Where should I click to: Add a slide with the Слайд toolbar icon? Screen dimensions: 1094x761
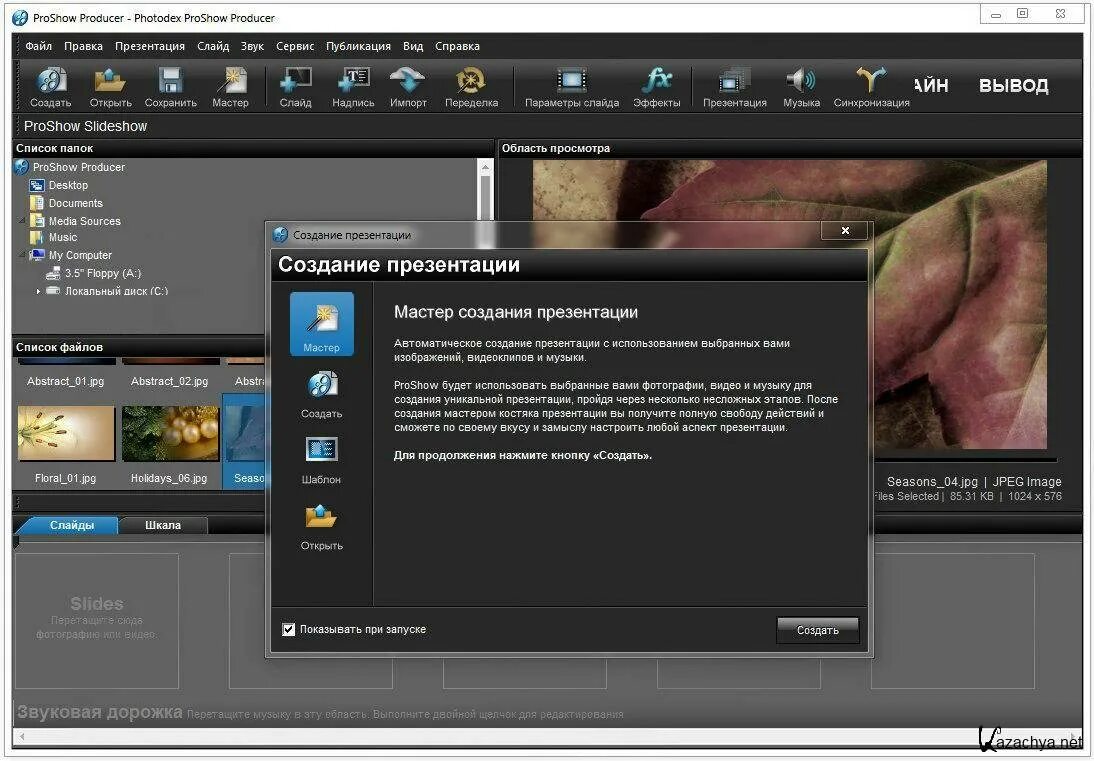tap(296, 87)
